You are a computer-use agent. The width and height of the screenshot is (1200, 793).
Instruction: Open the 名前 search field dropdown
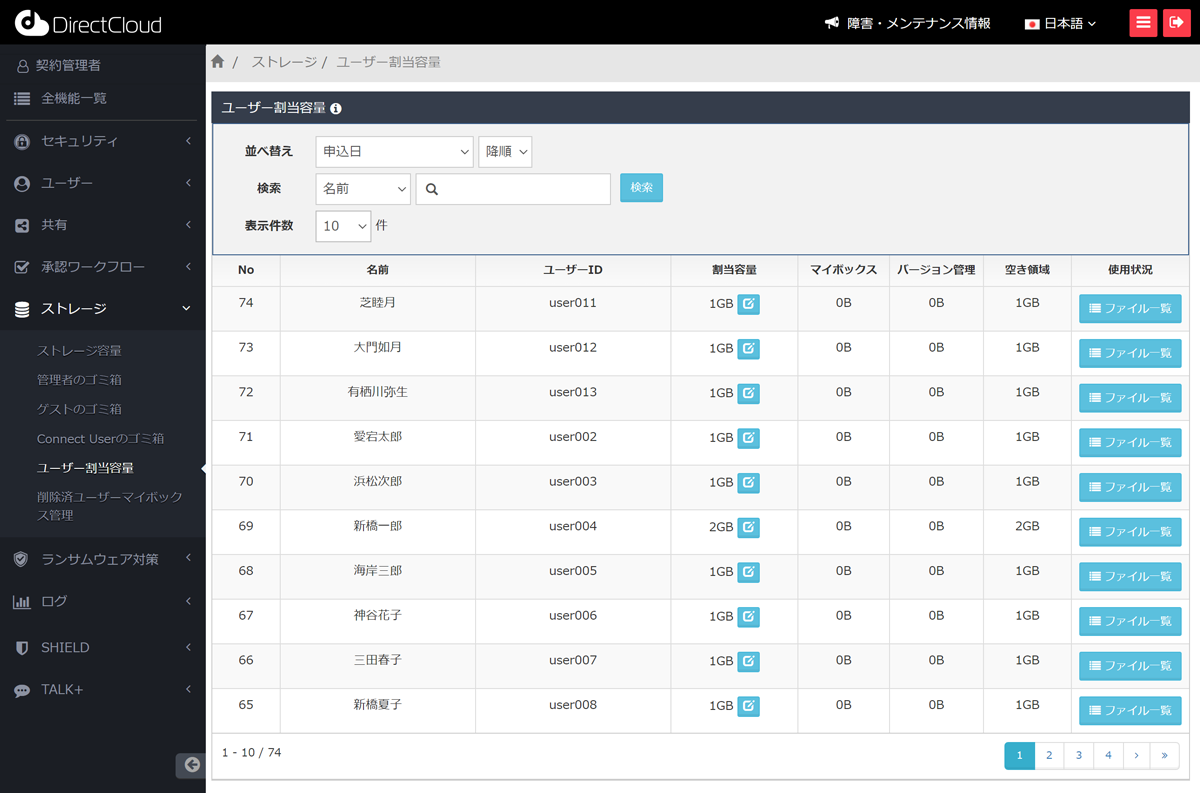[363, 189]
